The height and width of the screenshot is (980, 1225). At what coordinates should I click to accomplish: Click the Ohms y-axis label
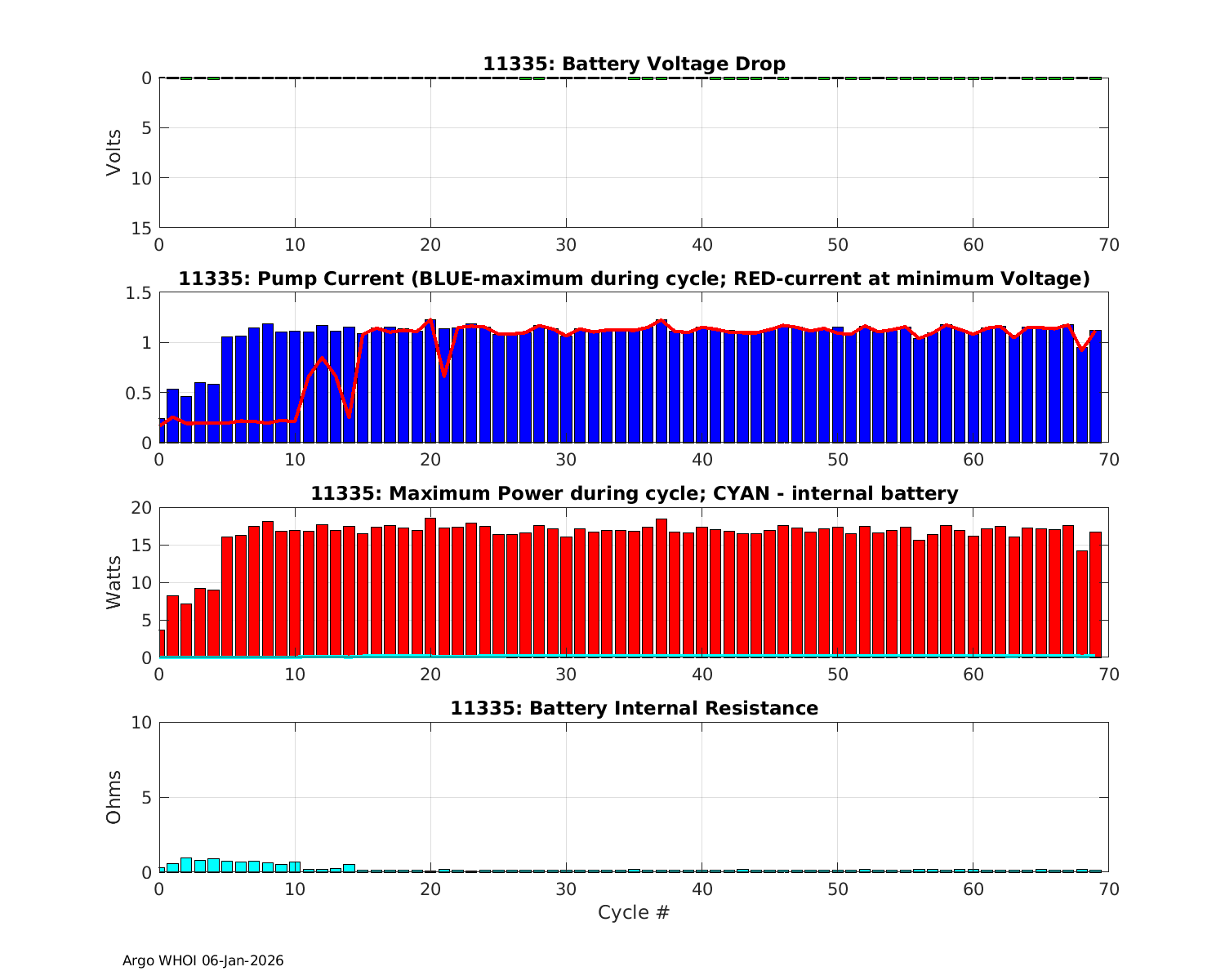114,797
